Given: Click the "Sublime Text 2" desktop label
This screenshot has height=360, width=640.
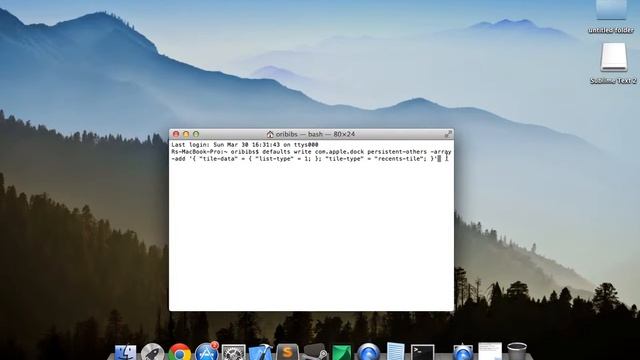Looking at the screenshot, I should coord(613,81).
